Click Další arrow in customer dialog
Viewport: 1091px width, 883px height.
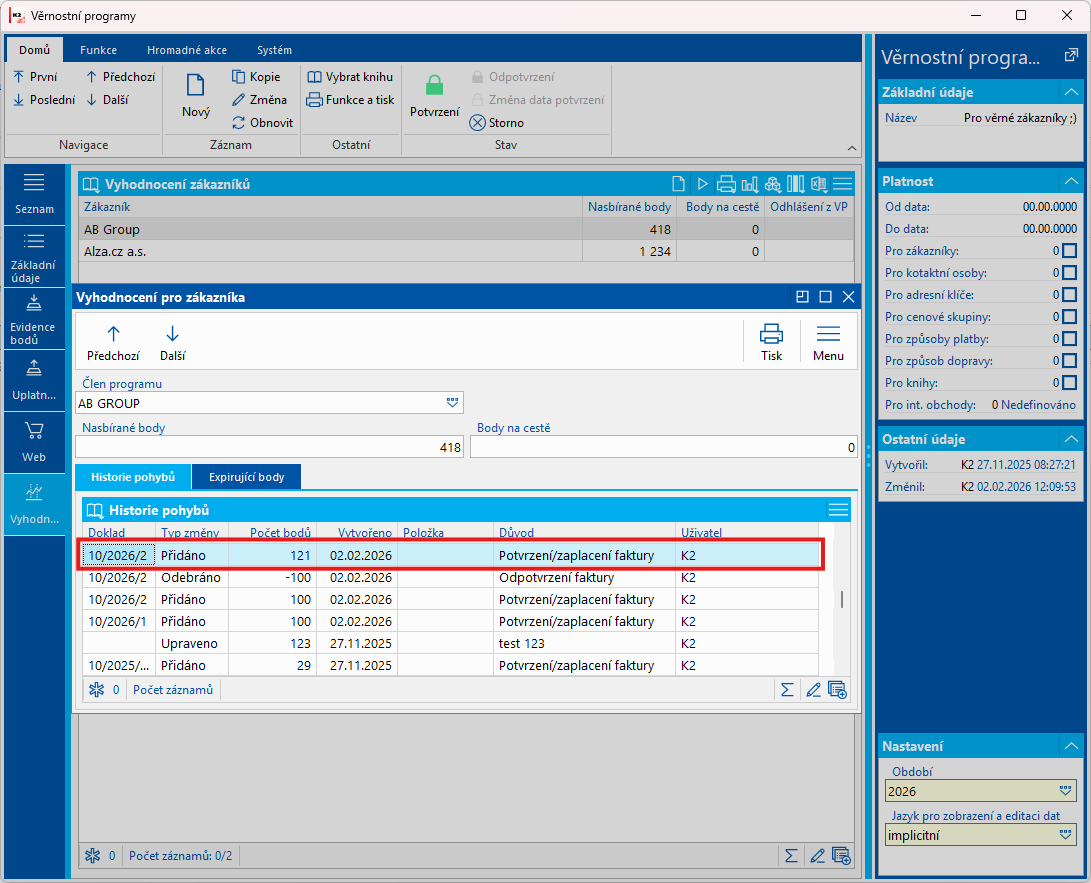coord(173,342)
